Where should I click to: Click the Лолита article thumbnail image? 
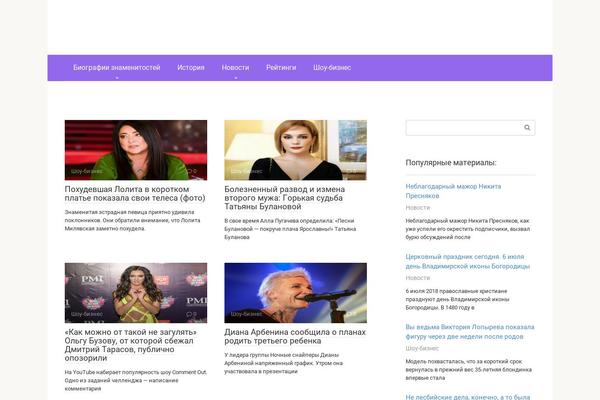tap(136, 150)
